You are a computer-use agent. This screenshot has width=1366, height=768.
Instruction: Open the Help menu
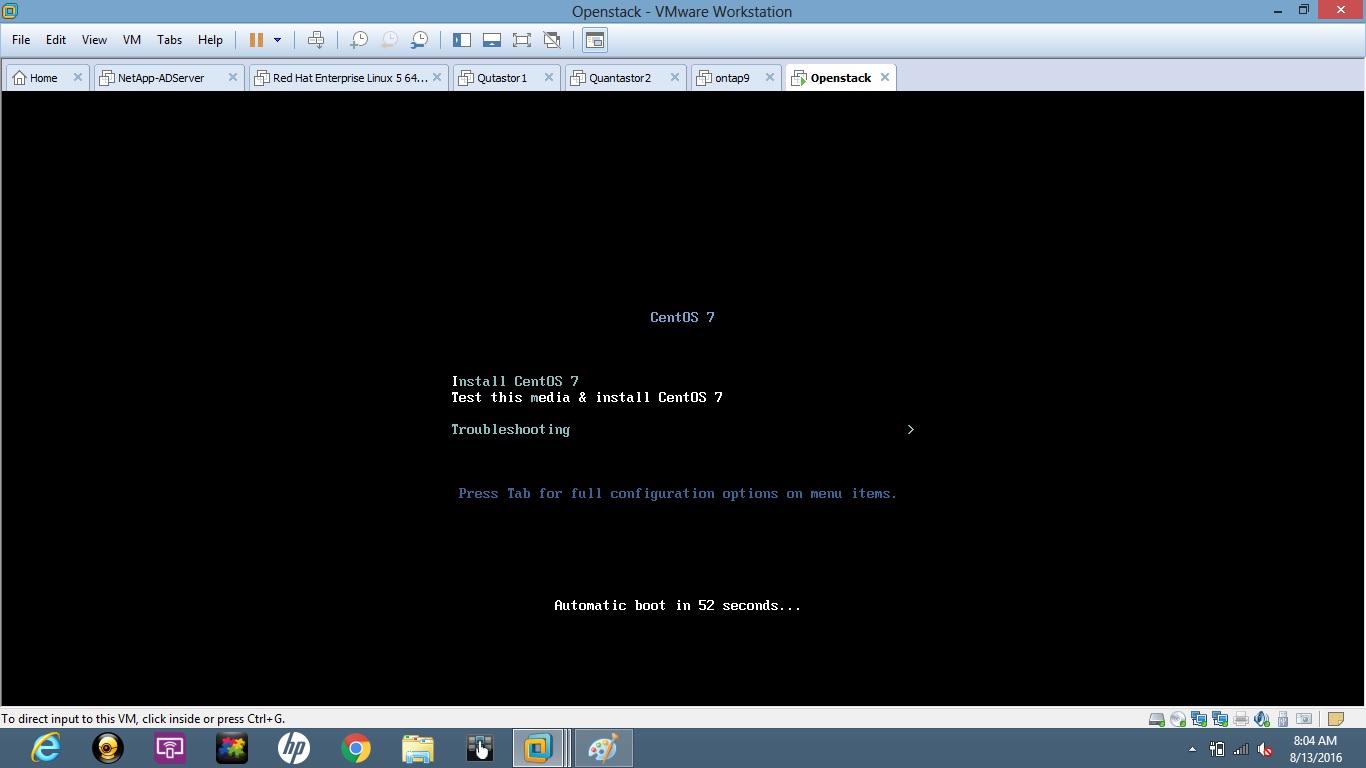[210, 40]
